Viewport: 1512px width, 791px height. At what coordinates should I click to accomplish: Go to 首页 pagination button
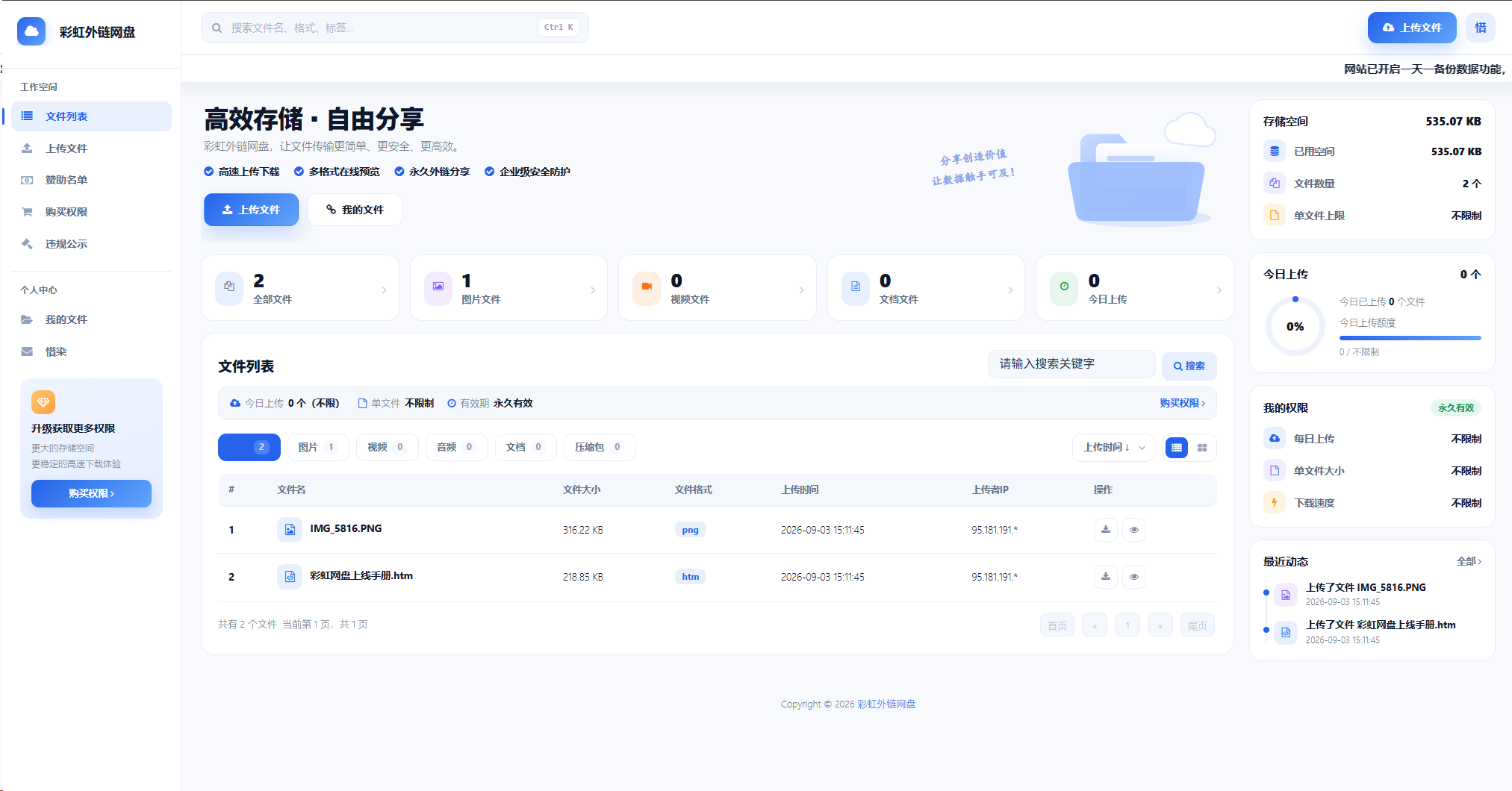tap(1057, 625)
